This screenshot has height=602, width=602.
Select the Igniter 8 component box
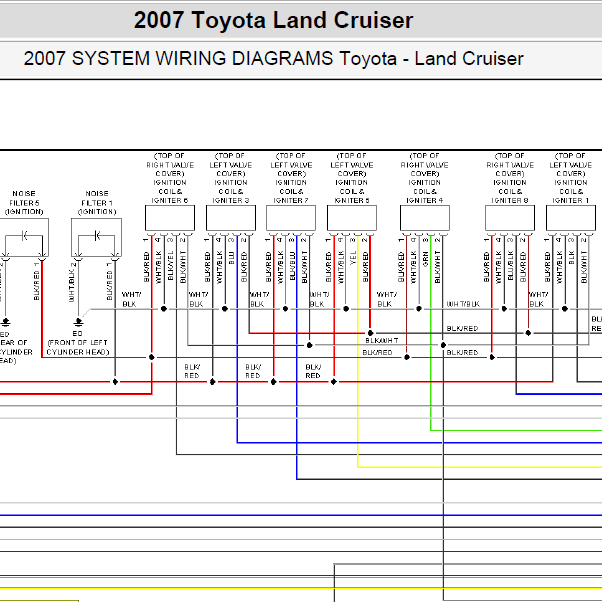point(510,218)
